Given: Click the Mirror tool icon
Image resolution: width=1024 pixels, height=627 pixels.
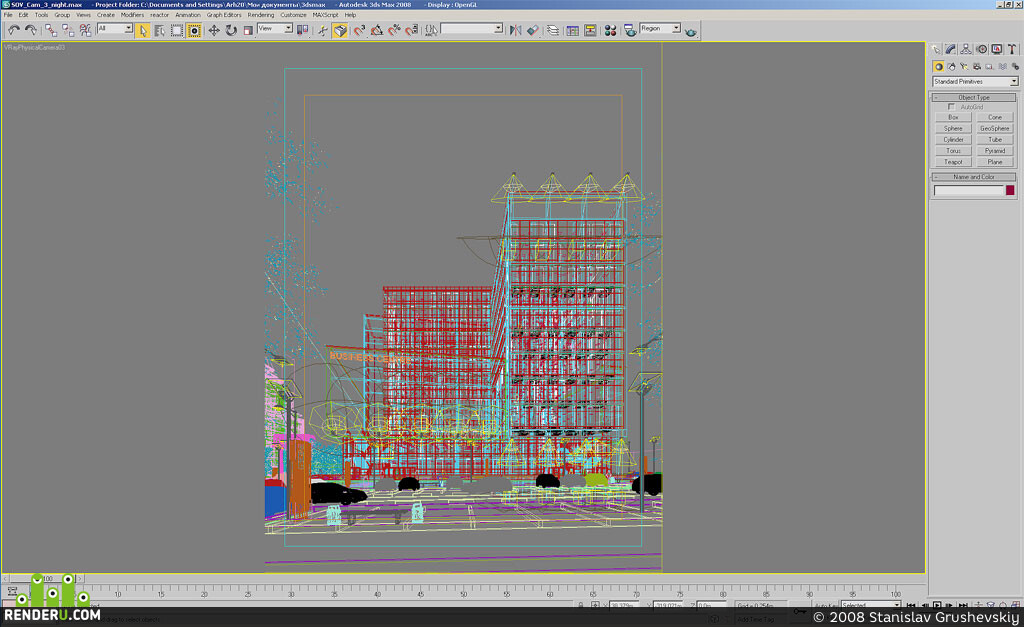Looking at the screenshot, I should coord(515,30).
